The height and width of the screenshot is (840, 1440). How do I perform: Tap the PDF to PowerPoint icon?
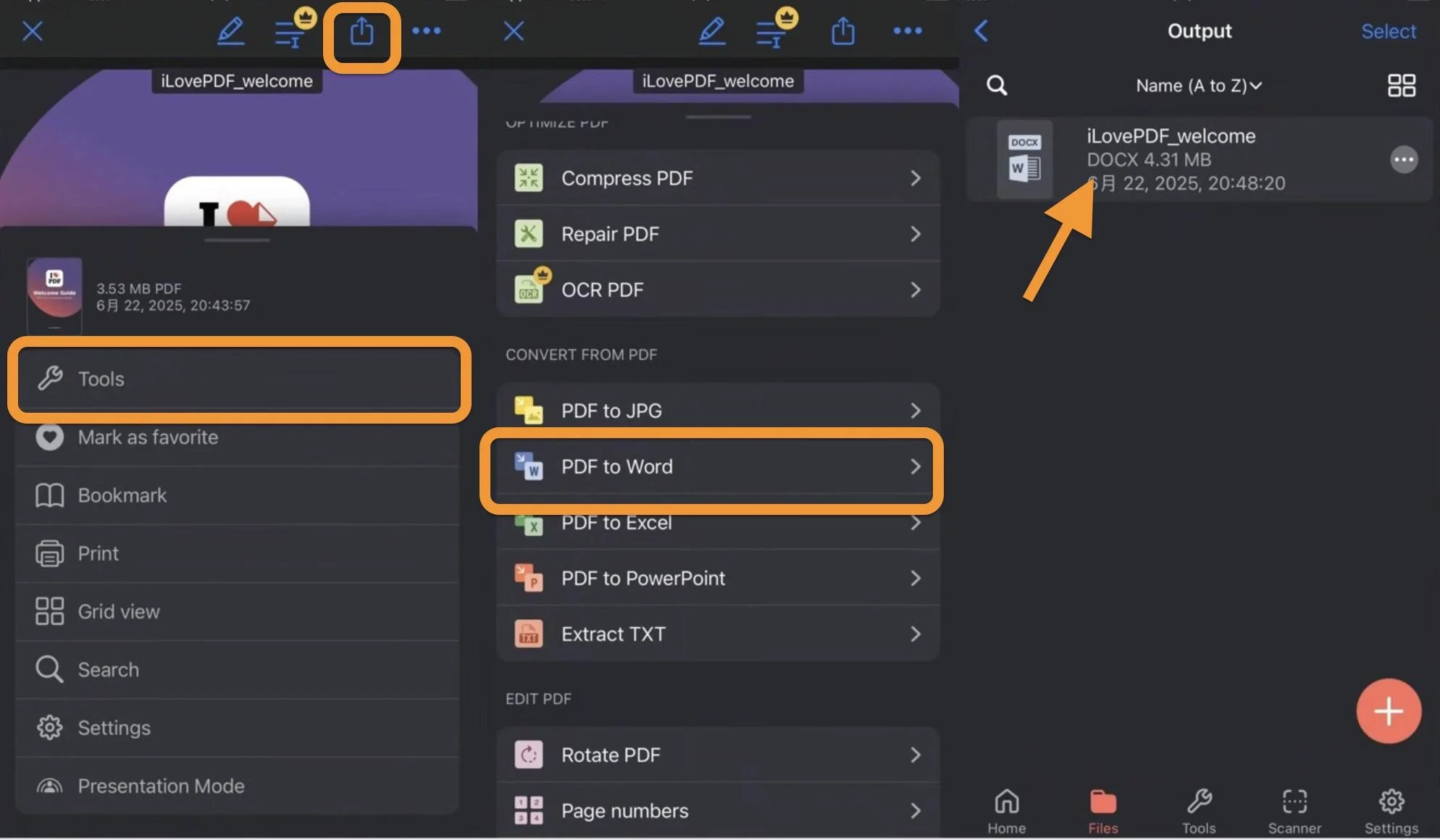[x=529, y=578]
